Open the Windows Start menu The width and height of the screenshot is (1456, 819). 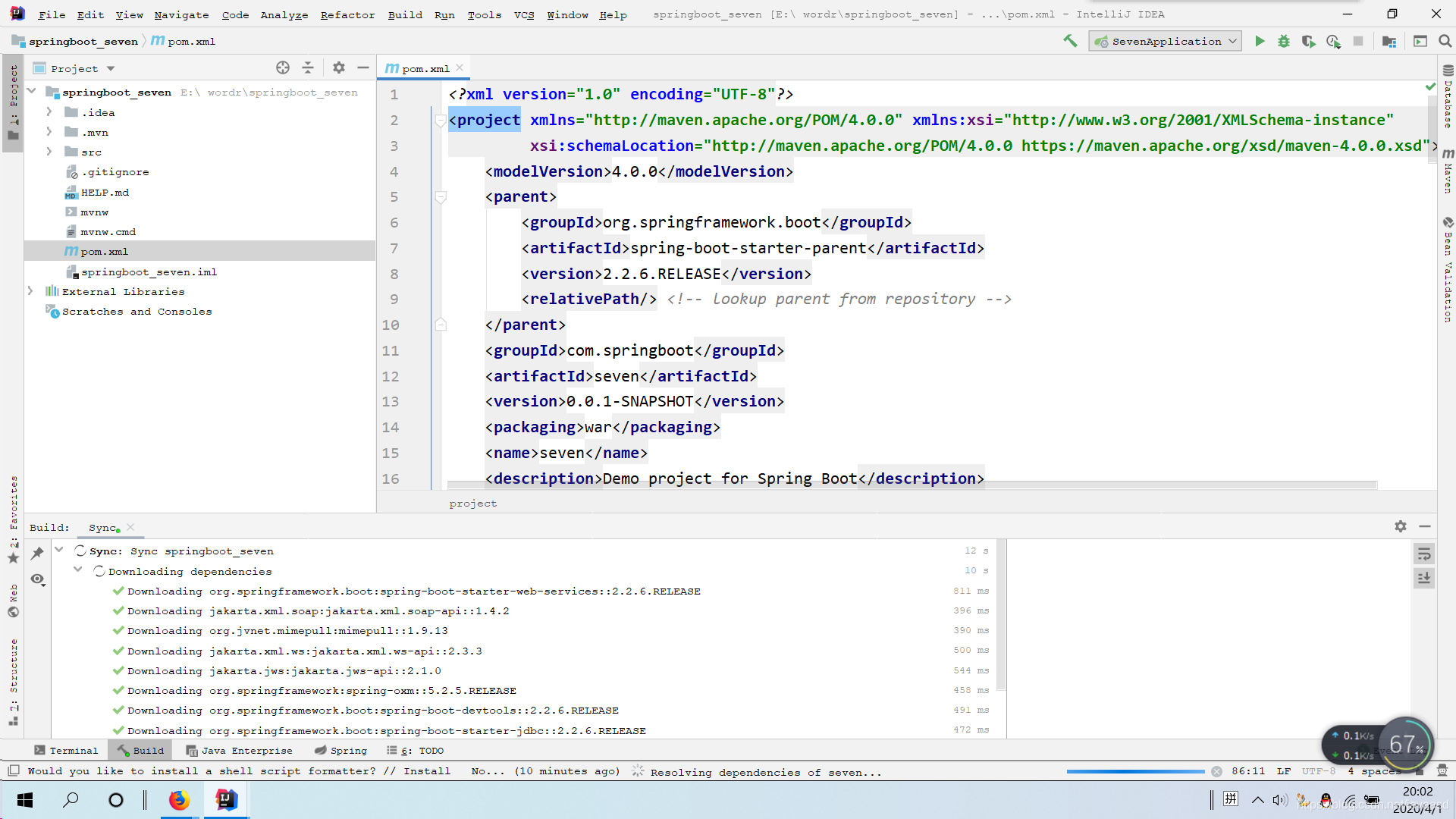[25, 800]
